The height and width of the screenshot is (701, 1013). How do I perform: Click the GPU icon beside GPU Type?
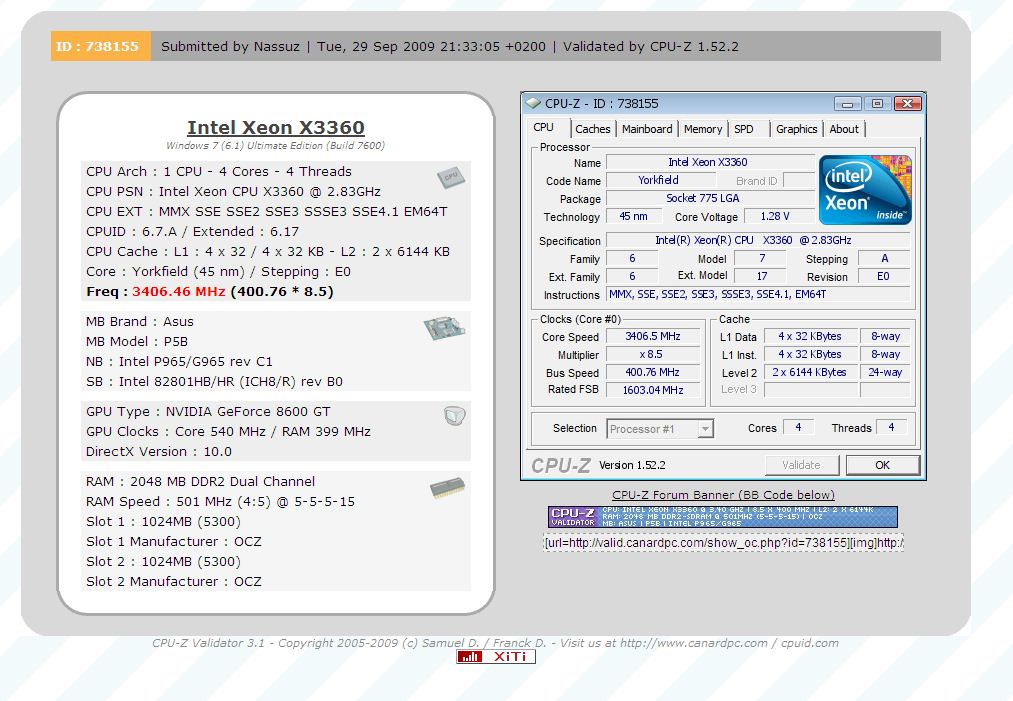coord(455,415)
